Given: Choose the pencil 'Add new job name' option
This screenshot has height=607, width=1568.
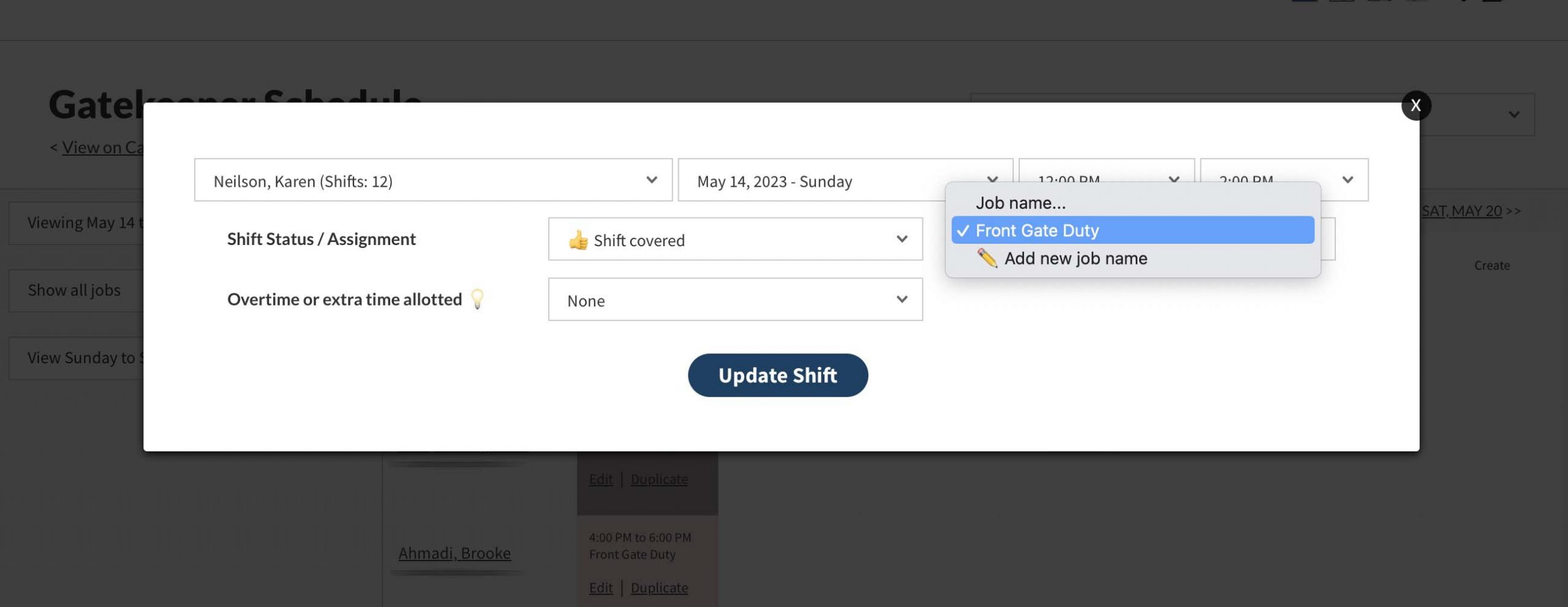Looking at the screenshot, I should [1075, 258].
